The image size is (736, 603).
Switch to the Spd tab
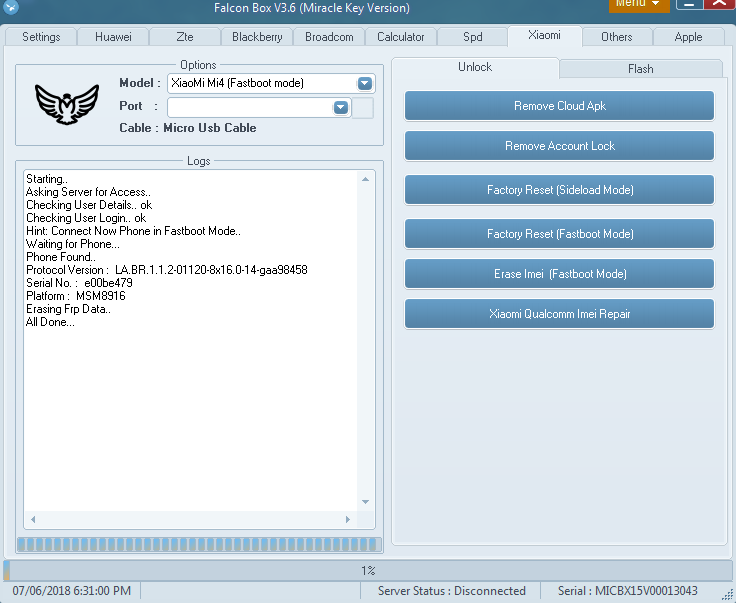click(473, 37)
